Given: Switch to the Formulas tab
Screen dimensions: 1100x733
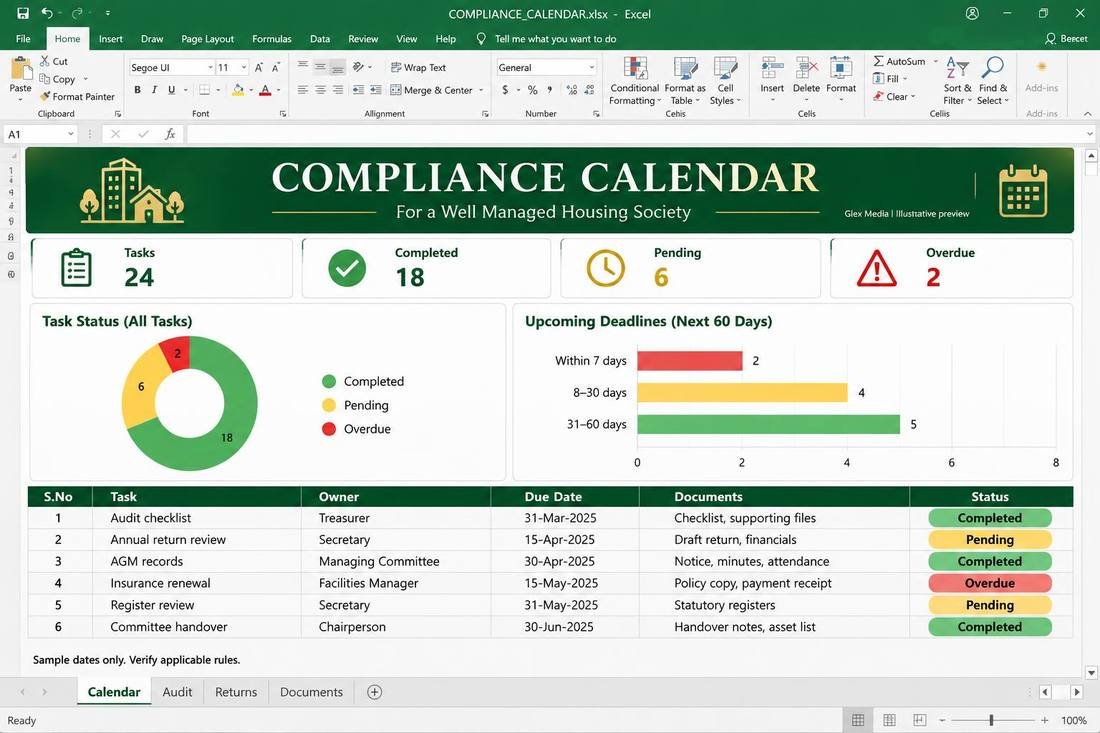Looking at the screenshot, I should pyautogui.click(x=271, y=39).
